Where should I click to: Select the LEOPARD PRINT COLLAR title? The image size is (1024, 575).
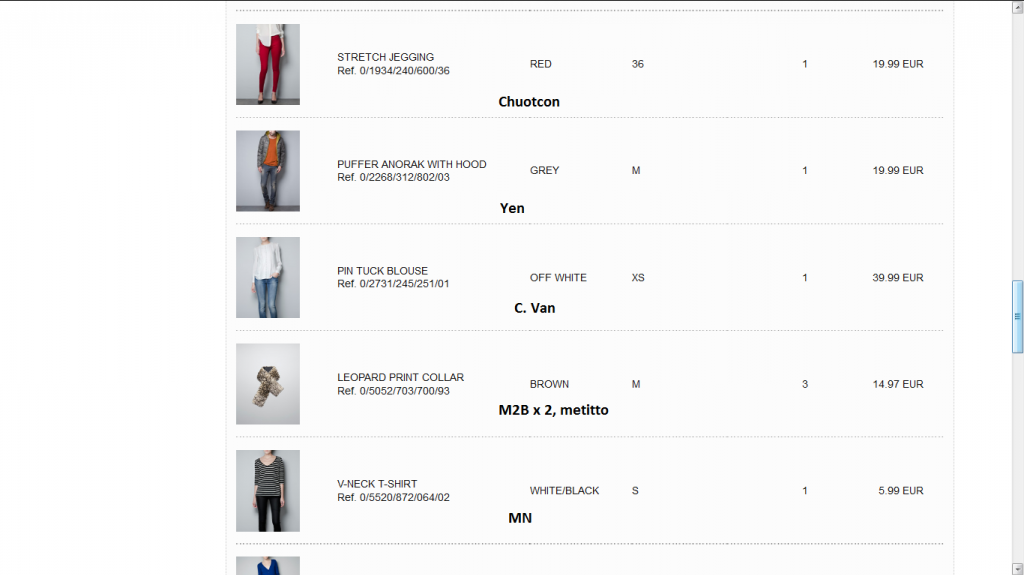coord(400,377)
